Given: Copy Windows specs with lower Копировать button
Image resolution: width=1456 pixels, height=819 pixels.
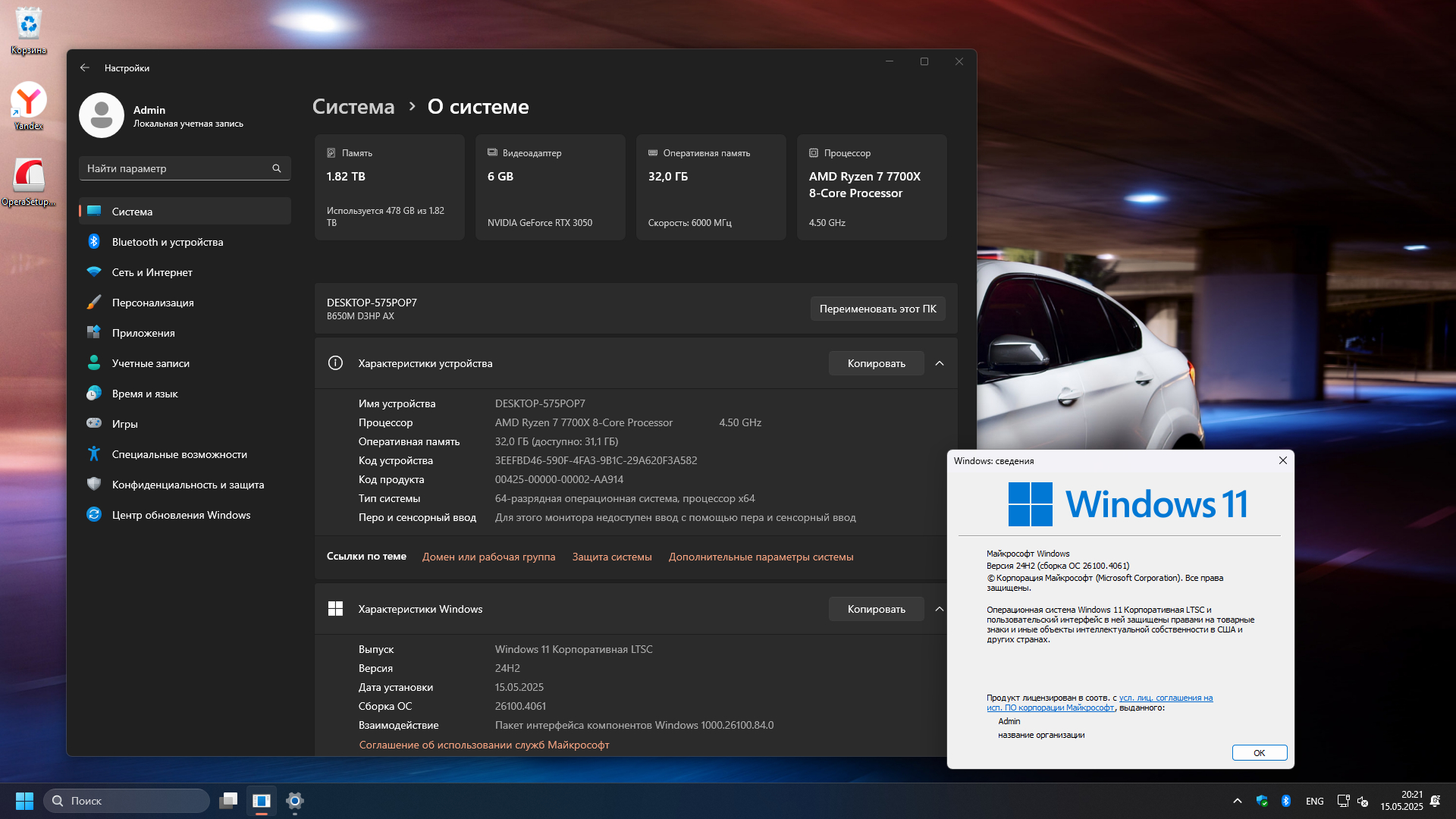Looking at the screenshot, I should tap(876, 609).
